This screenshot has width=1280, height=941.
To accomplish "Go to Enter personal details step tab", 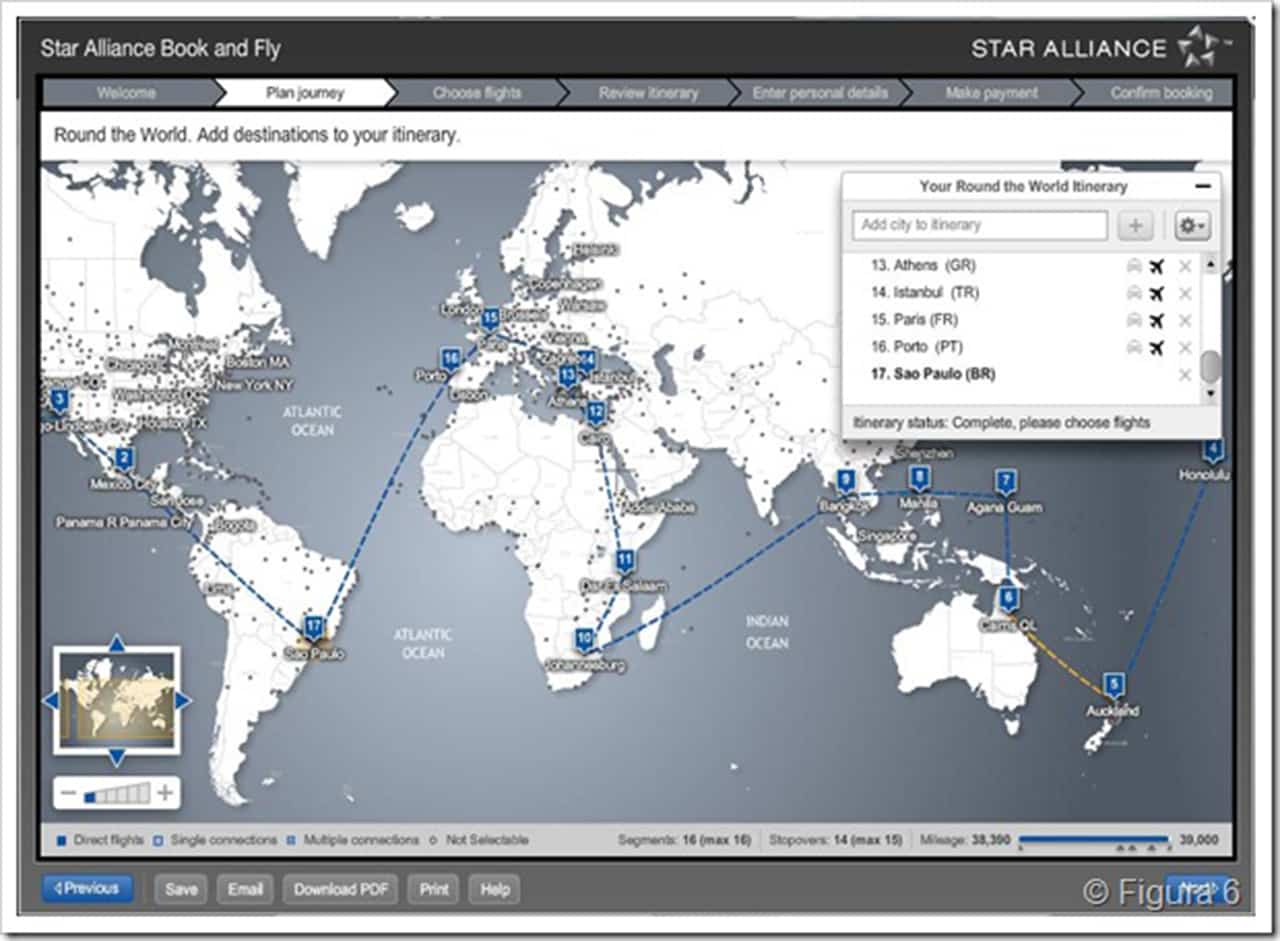I will click(x=820, y=93).
